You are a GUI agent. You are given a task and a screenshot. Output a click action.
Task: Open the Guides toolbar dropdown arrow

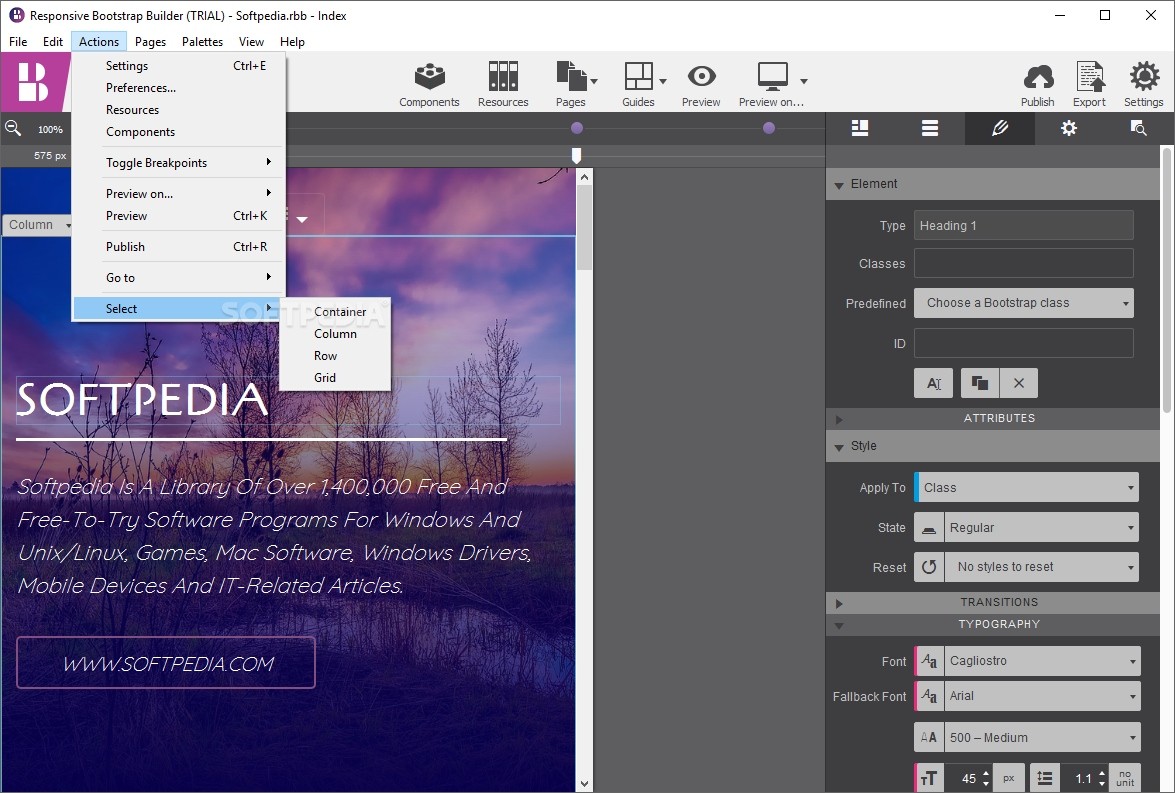click(662, 81)
